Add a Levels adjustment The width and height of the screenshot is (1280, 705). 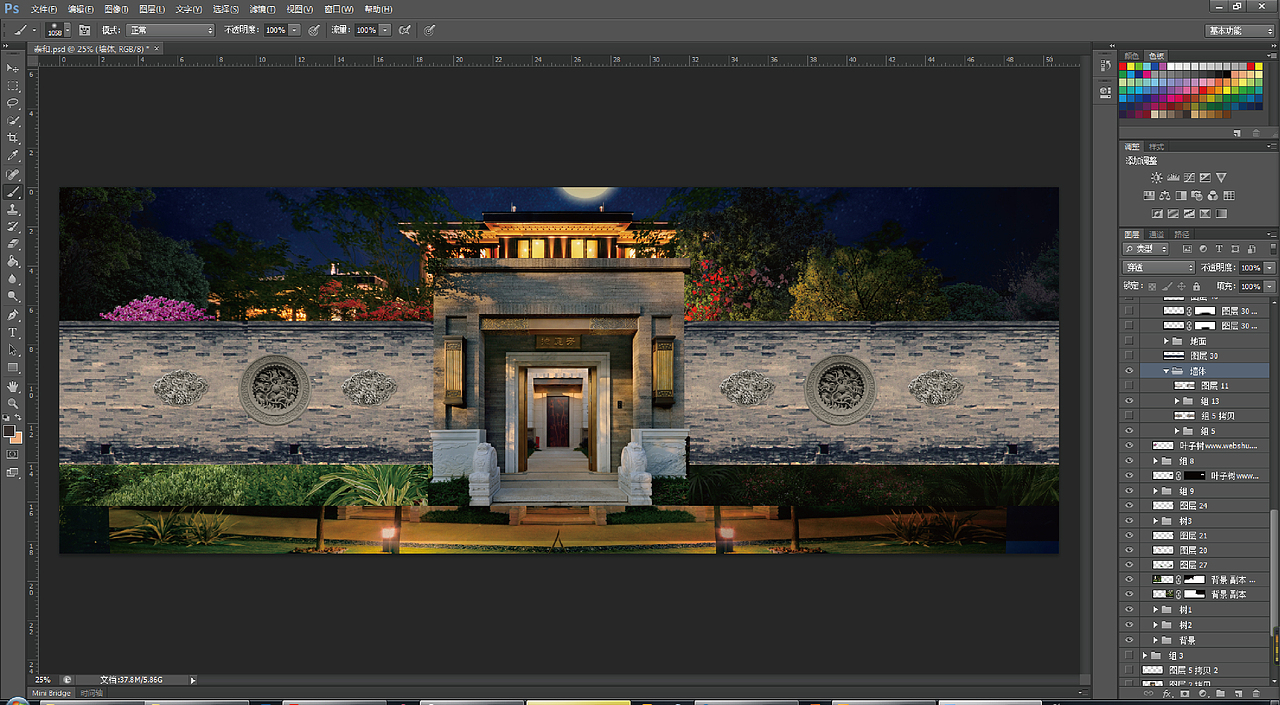tap(1173, 177)
